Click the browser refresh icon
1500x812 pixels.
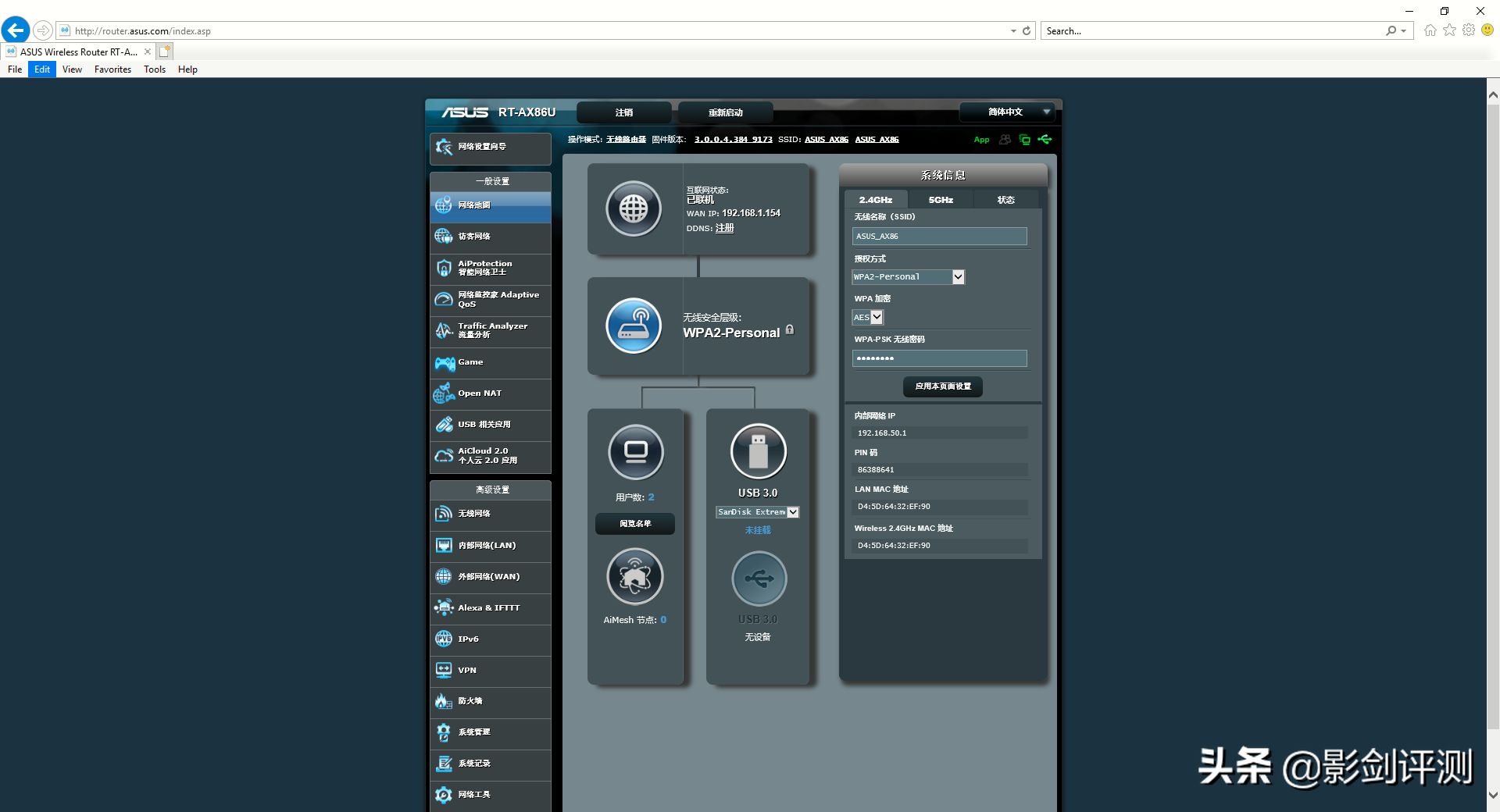pyautogui.click(x=1027, y=31)
